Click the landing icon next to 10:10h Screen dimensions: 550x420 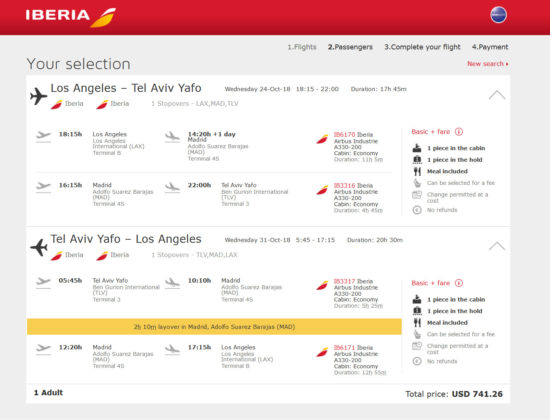tap(172, 283)
